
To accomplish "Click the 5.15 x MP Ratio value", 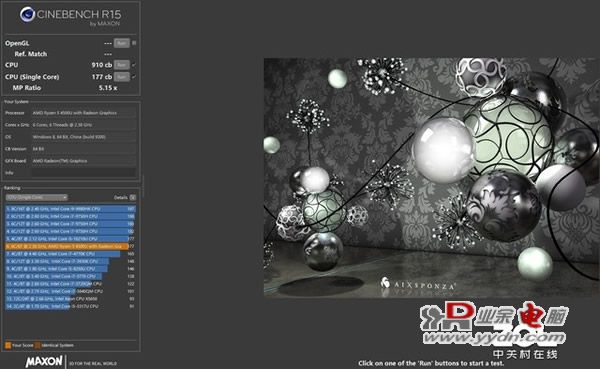I will point(108,88).
